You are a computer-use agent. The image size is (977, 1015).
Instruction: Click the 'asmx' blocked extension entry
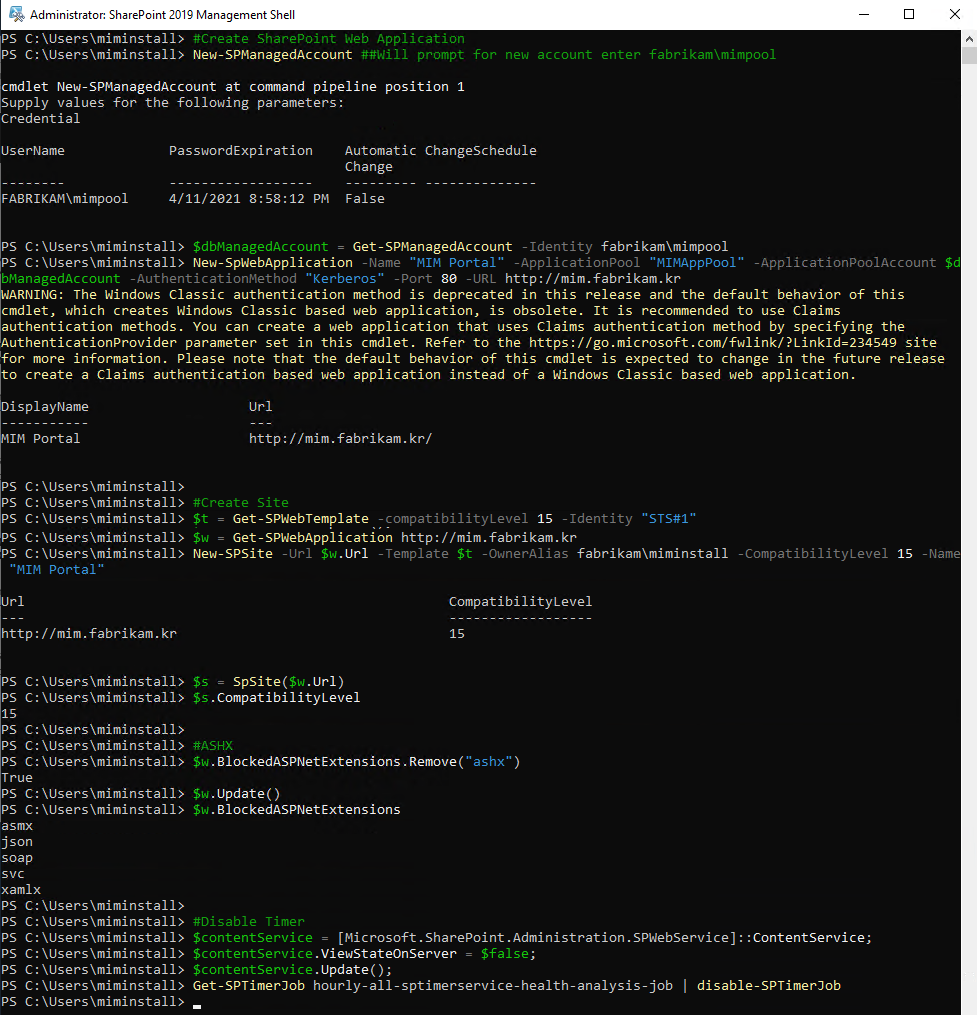[17, 826]
